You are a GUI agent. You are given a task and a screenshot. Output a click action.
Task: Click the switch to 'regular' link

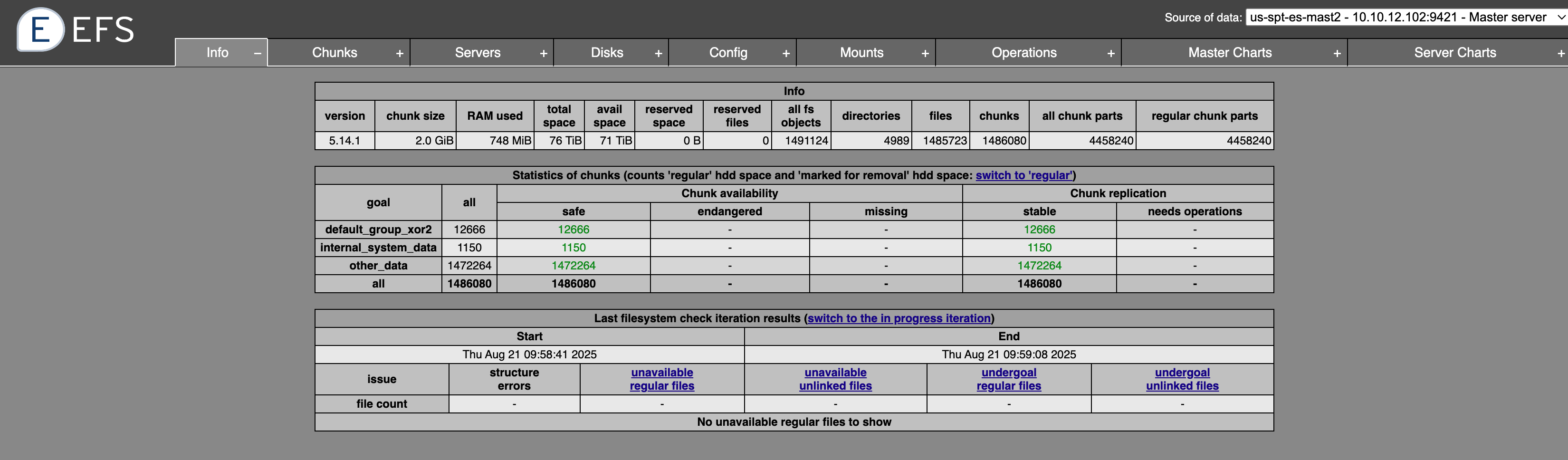[1024, 175]
